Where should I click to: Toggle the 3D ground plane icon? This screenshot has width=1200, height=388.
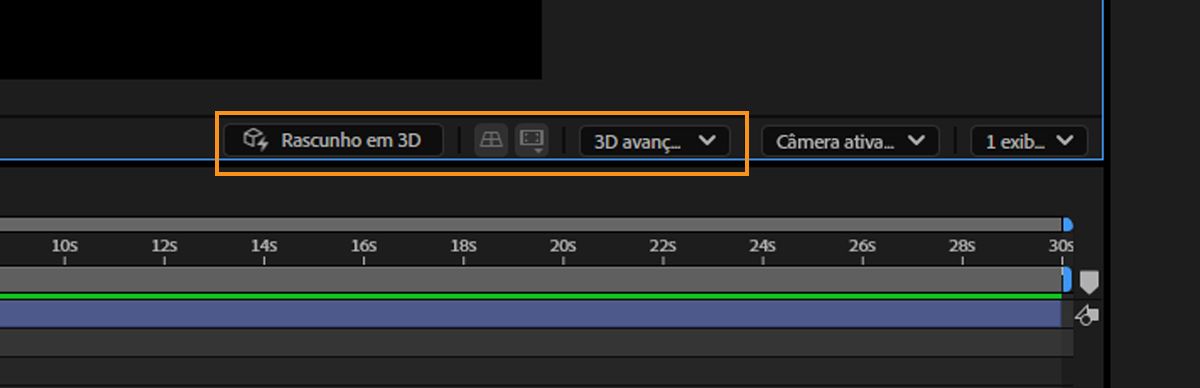pyautogui.click(x=491, y=140)
